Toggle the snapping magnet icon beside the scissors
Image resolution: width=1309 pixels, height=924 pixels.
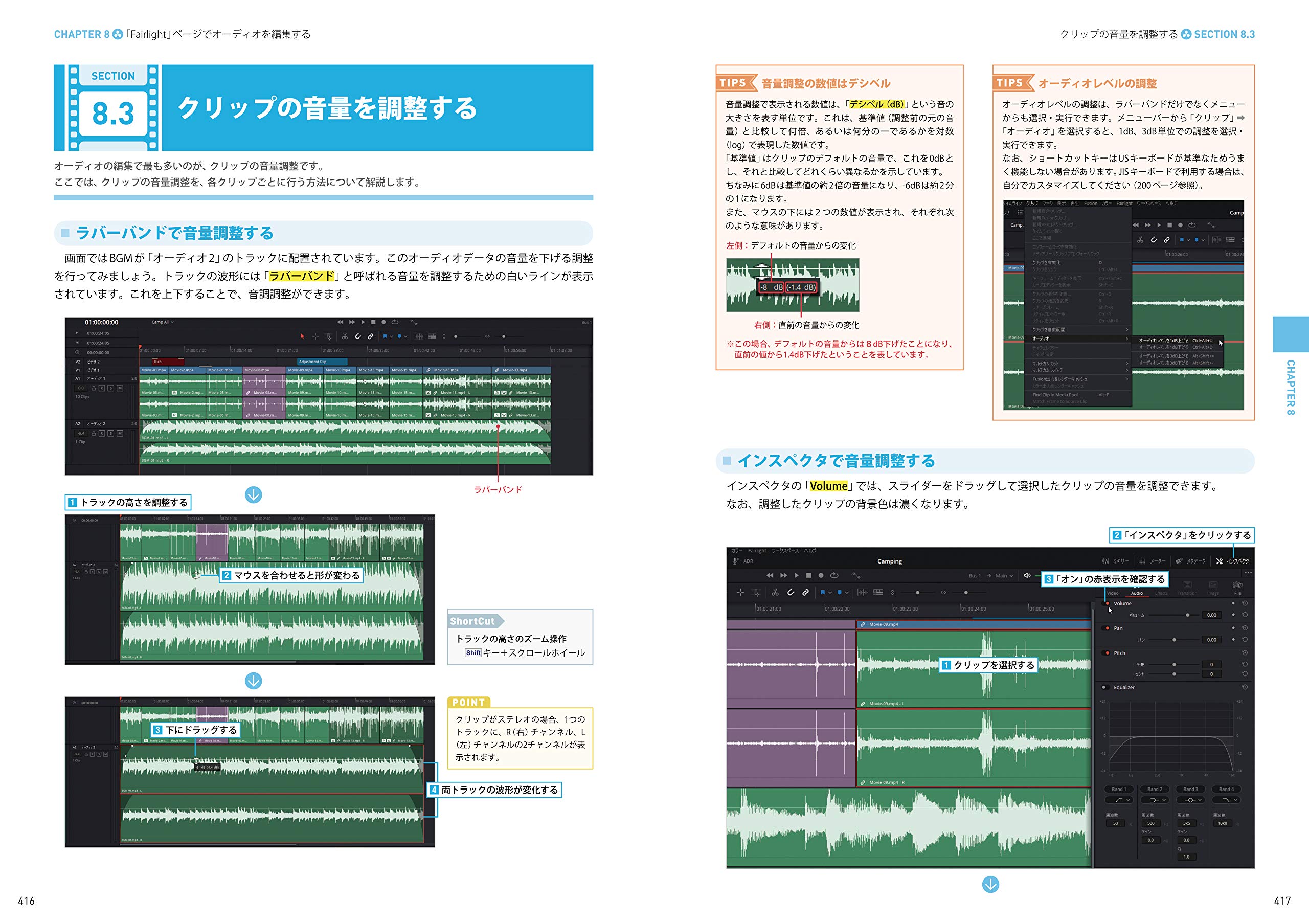pyautogui.click(x=790, y=593)
